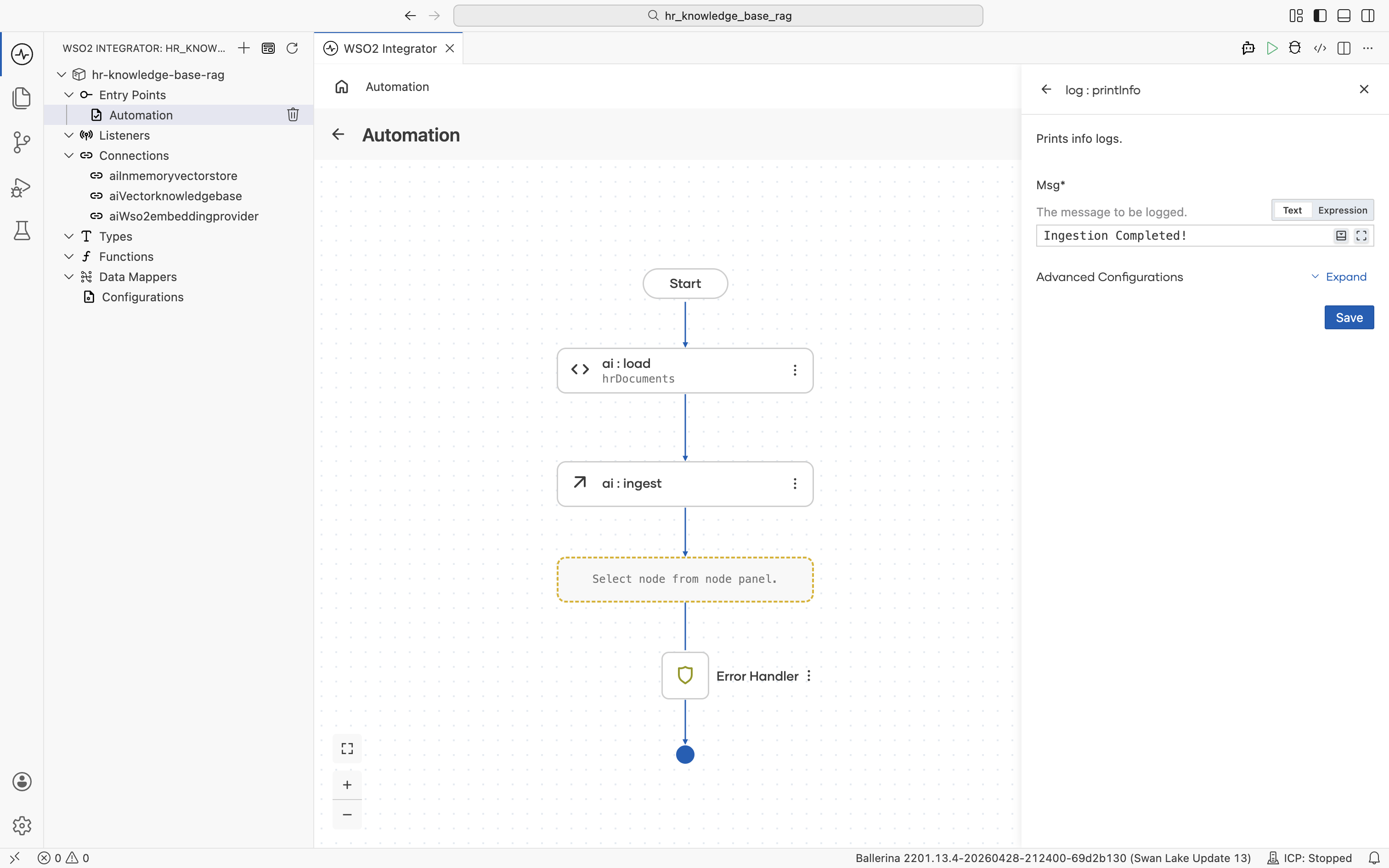
Task: Collapse the hr-knowledge-base-rag project
Action: point(62,74)
